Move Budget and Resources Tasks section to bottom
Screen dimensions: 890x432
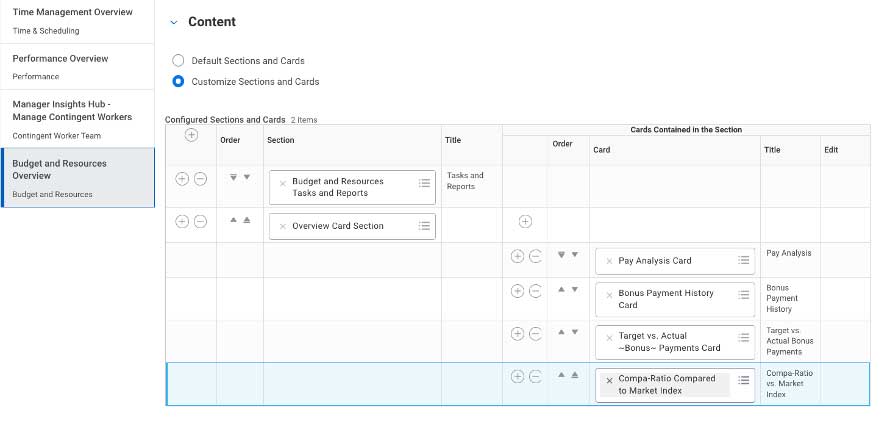click(x=233, y=177)
